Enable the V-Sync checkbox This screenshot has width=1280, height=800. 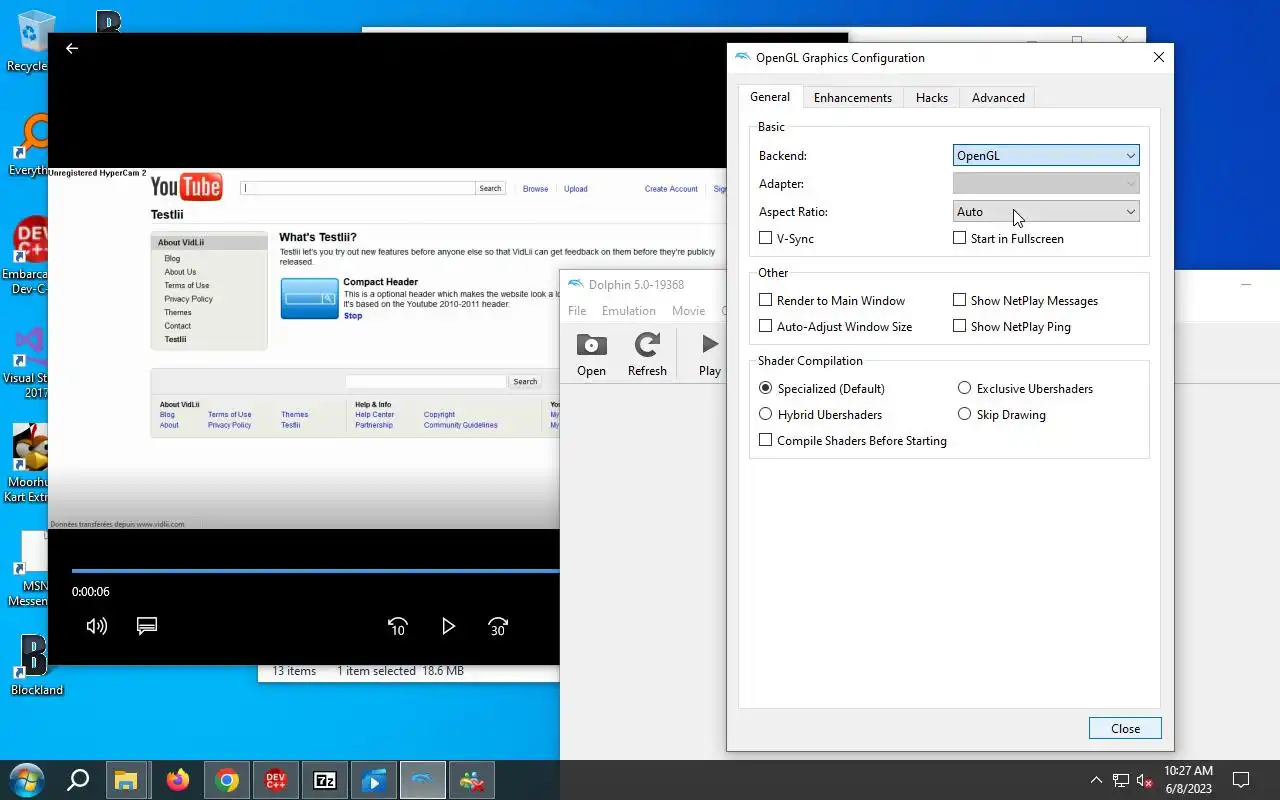(766, 238)
